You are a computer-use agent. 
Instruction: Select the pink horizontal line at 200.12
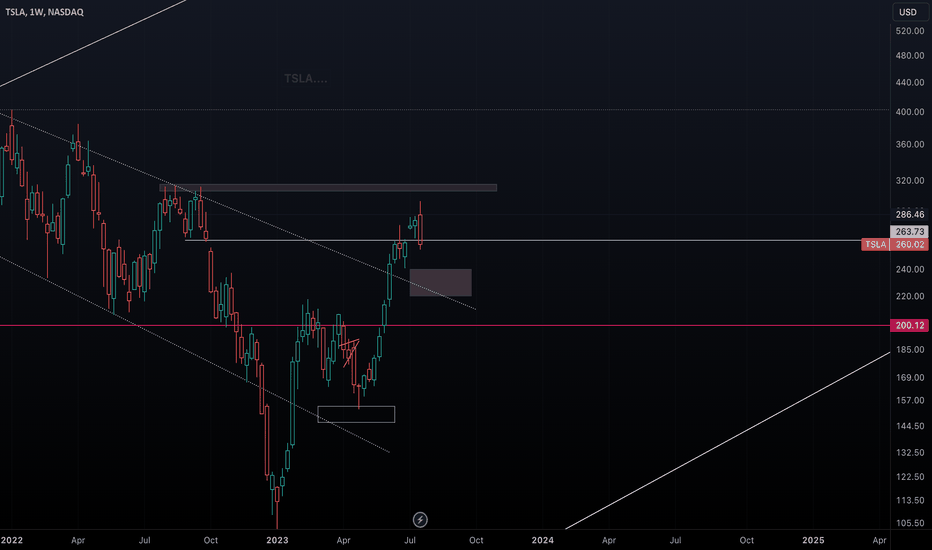coord(445,325)
